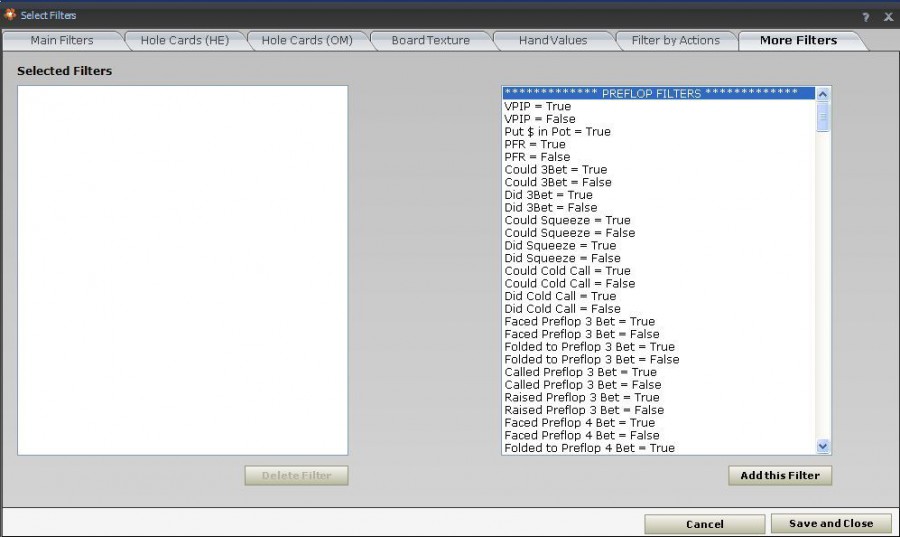Pick 'Could Squeeze = False' filter

pyautogui.click(x=569, y=233)
